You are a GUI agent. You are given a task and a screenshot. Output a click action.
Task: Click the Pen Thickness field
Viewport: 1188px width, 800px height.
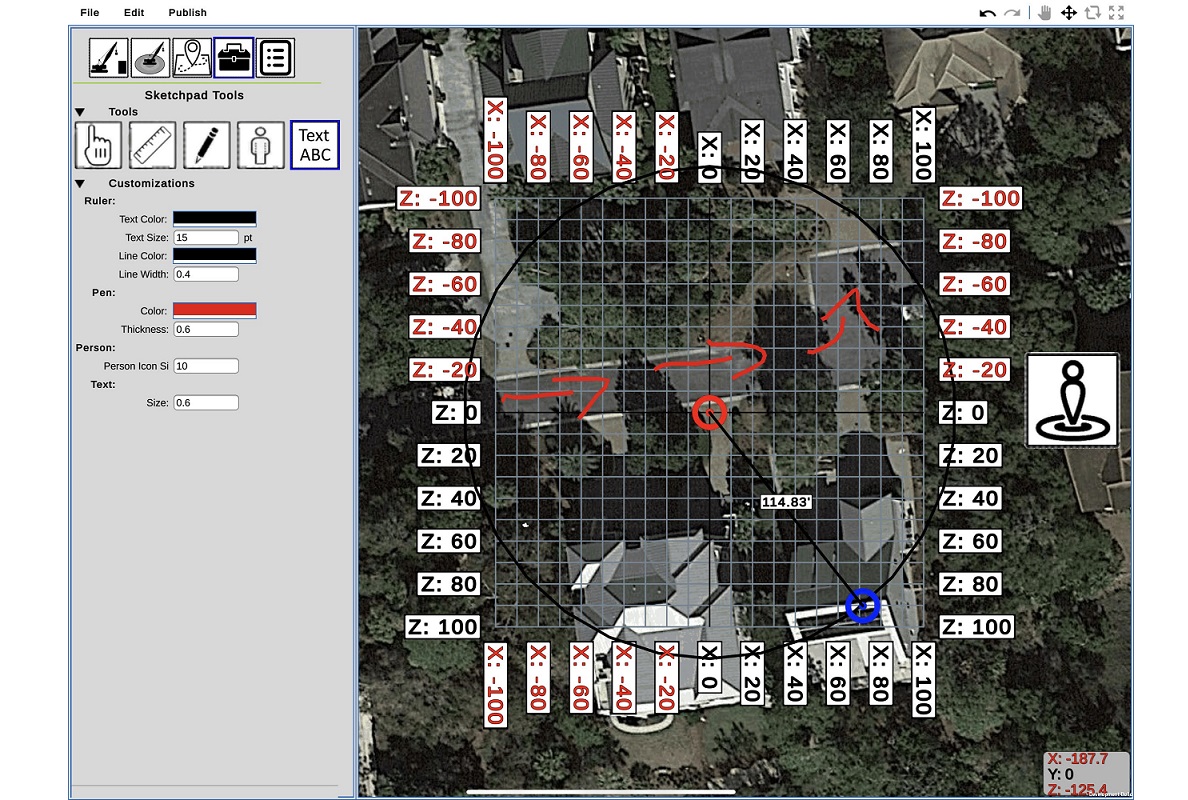tap(206, 330)
